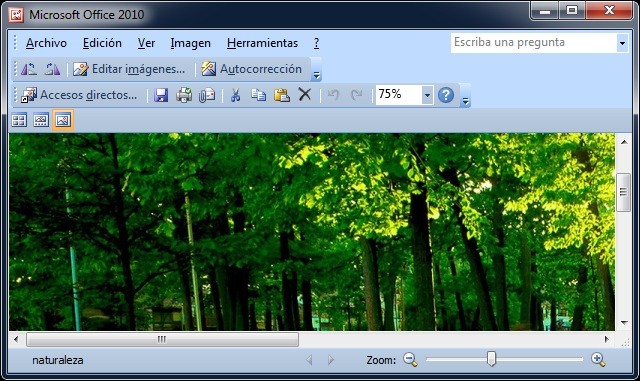Viewport: 640px width, 381px height.
Task: Click the 75% zoom value field
Action: point(399,95)
